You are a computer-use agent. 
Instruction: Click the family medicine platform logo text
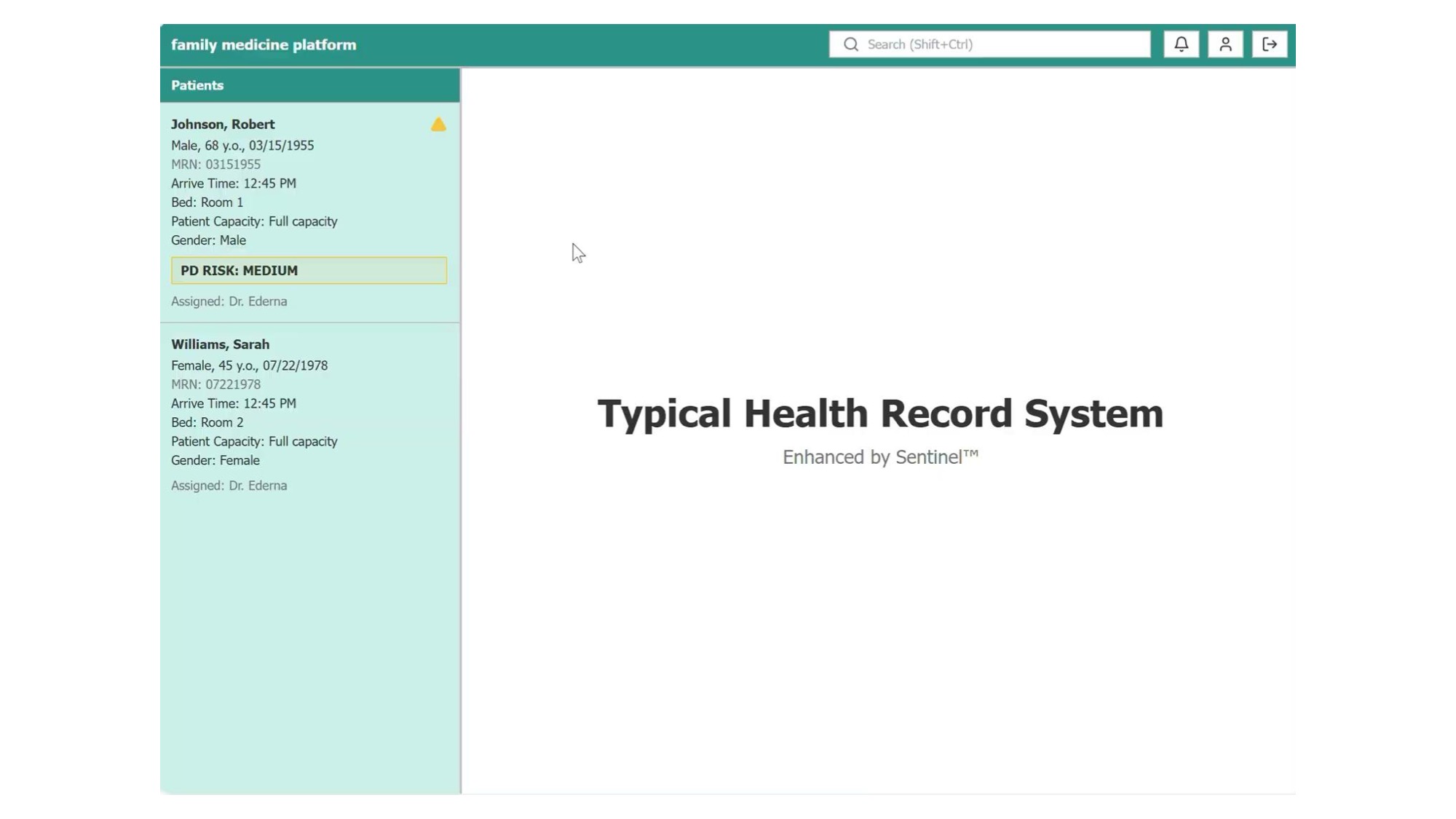pos(264,44)
